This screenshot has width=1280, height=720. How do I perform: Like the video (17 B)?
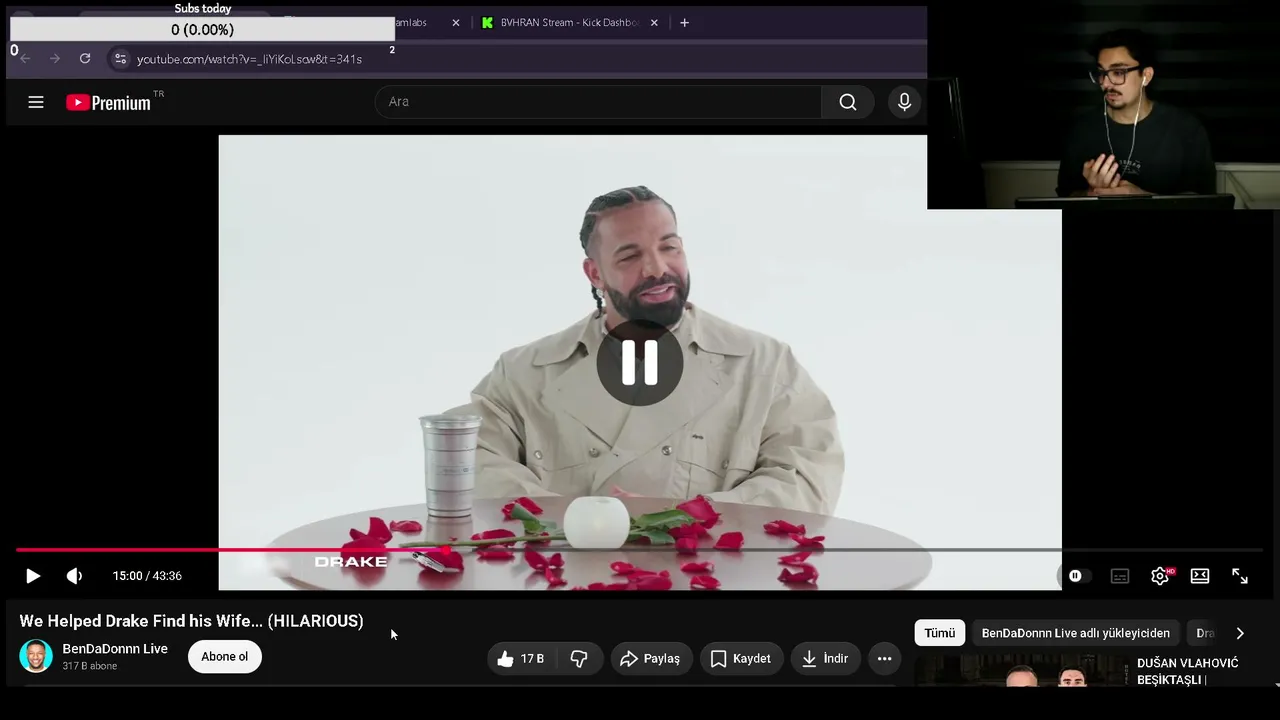(x=522, y=658)
